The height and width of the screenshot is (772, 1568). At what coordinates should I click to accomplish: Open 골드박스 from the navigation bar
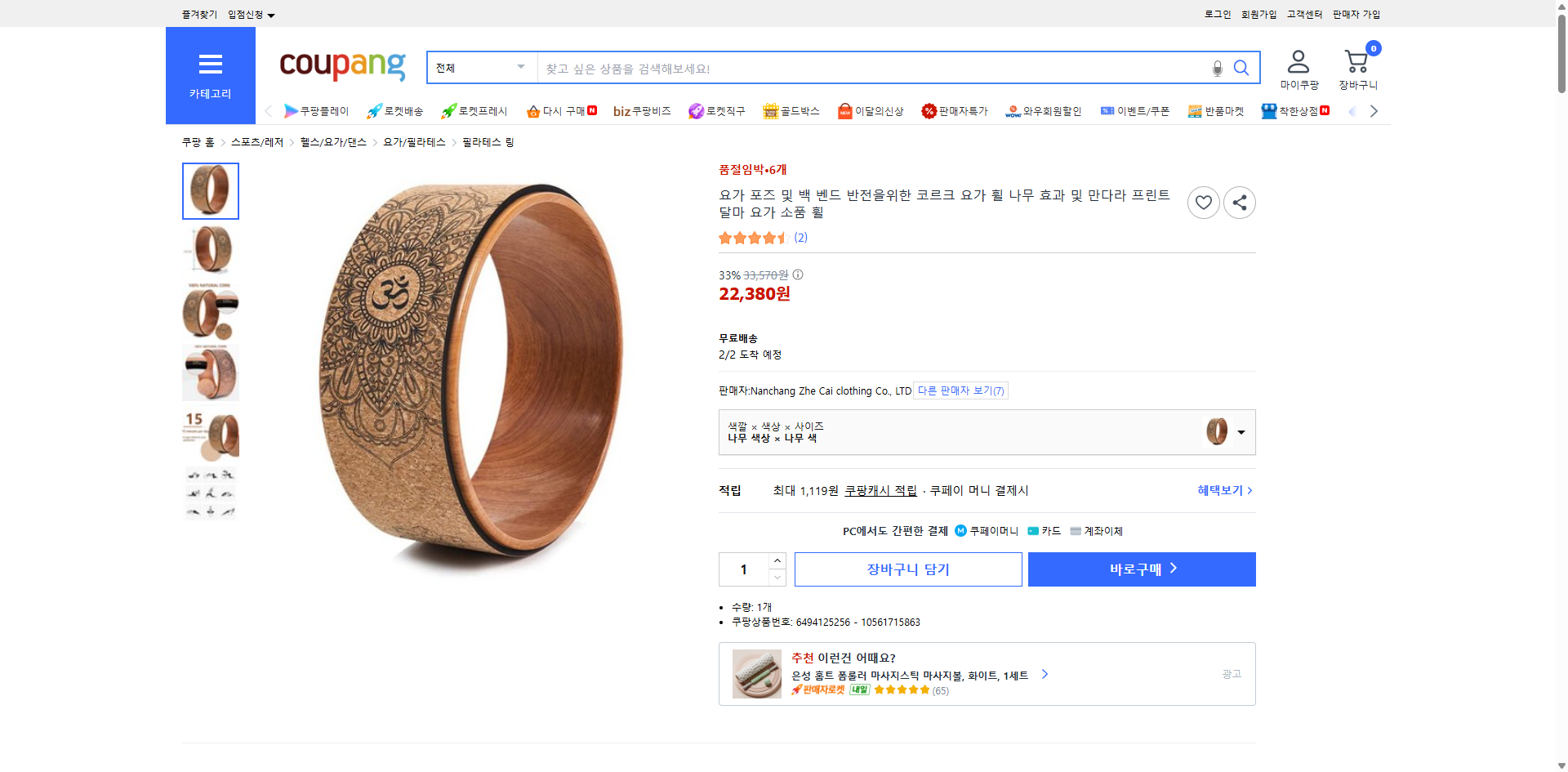coord(791,110)
